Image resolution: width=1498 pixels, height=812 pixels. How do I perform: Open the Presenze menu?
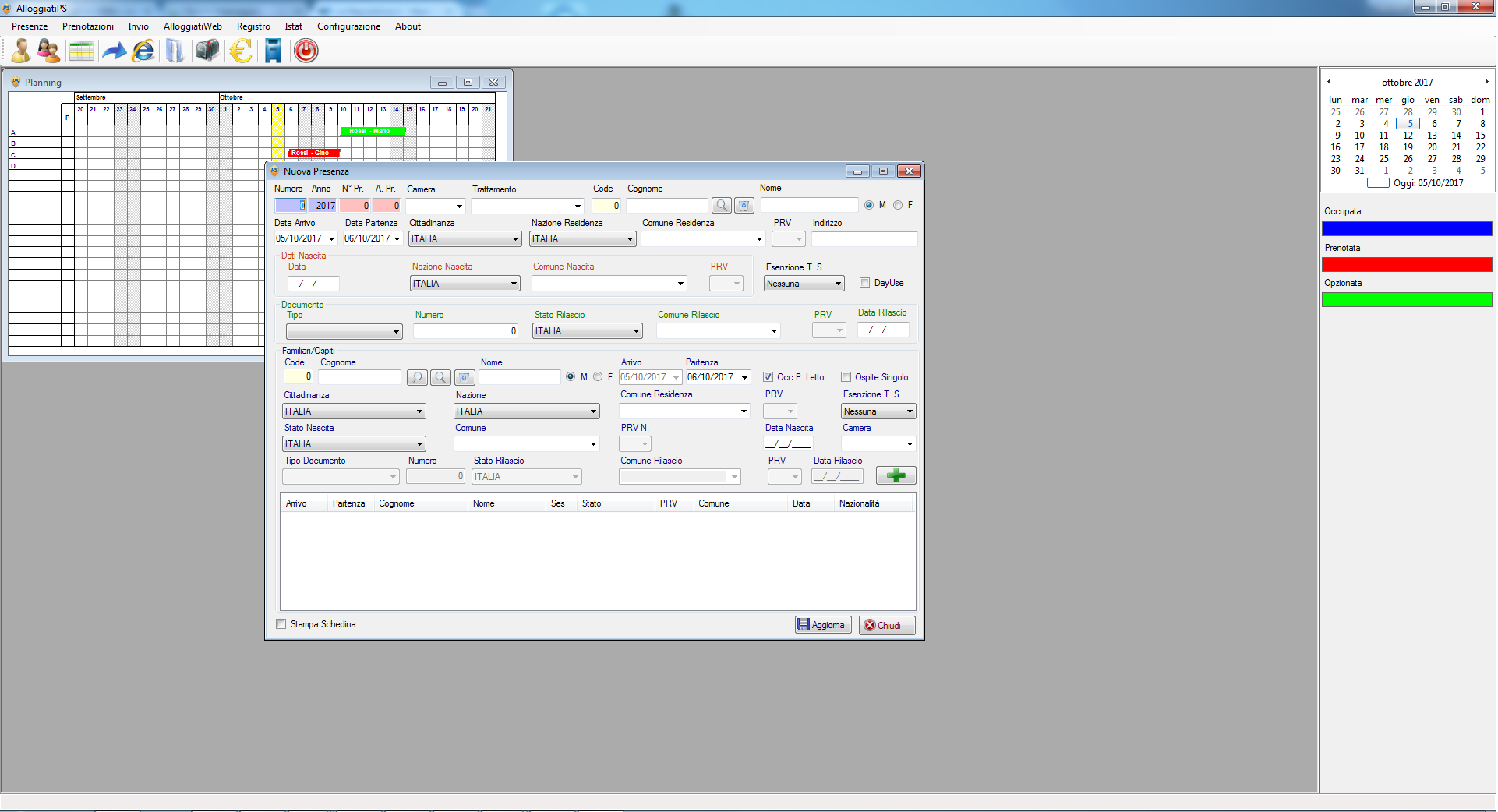30,26
